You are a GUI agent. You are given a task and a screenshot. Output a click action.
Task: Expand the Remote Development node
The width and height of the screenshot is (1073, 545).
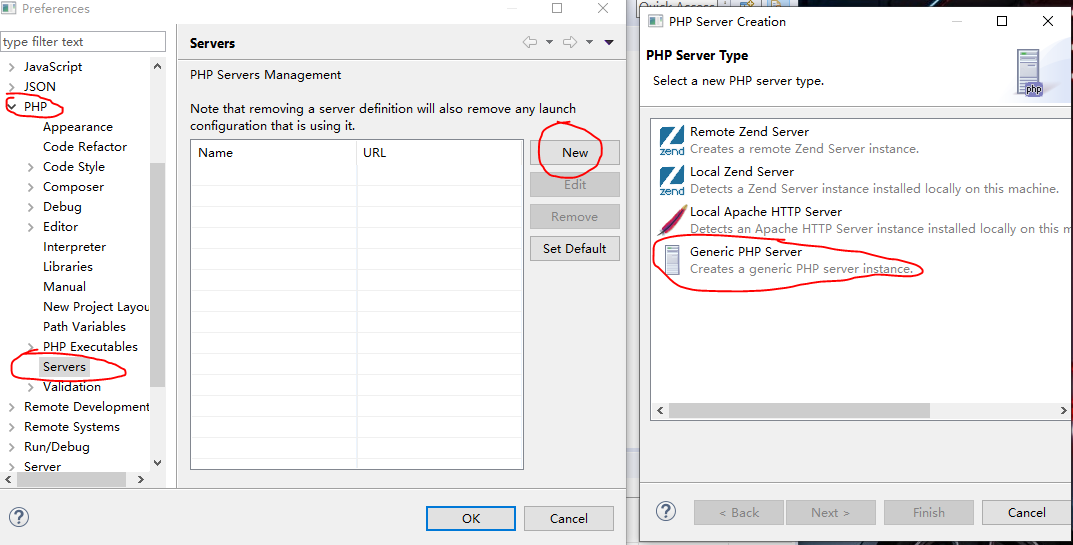[12, 407]
